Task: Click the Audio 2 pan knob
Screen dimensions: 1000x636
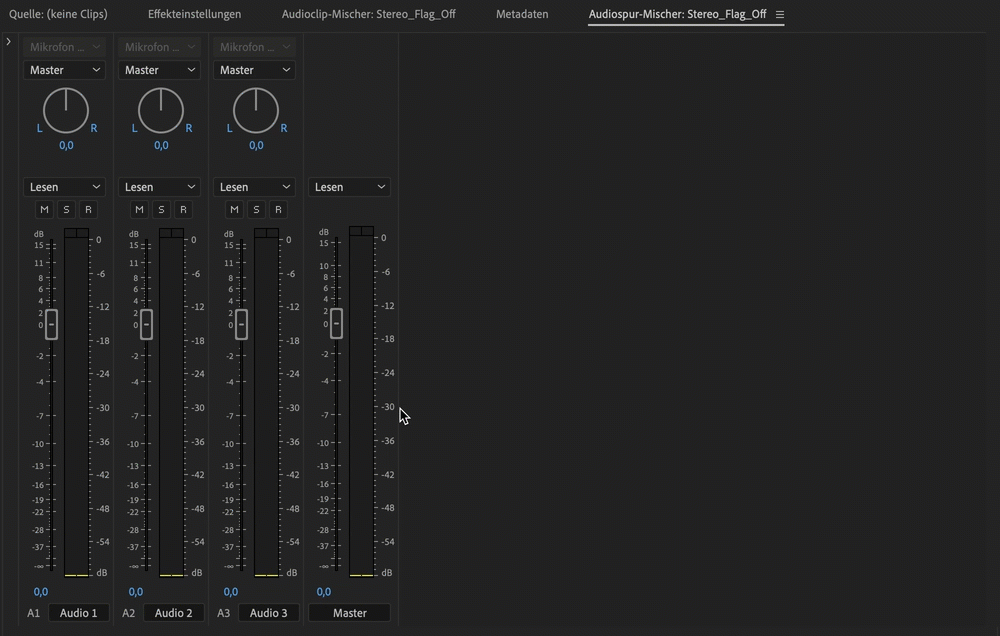Action: [x=161, y=110]
